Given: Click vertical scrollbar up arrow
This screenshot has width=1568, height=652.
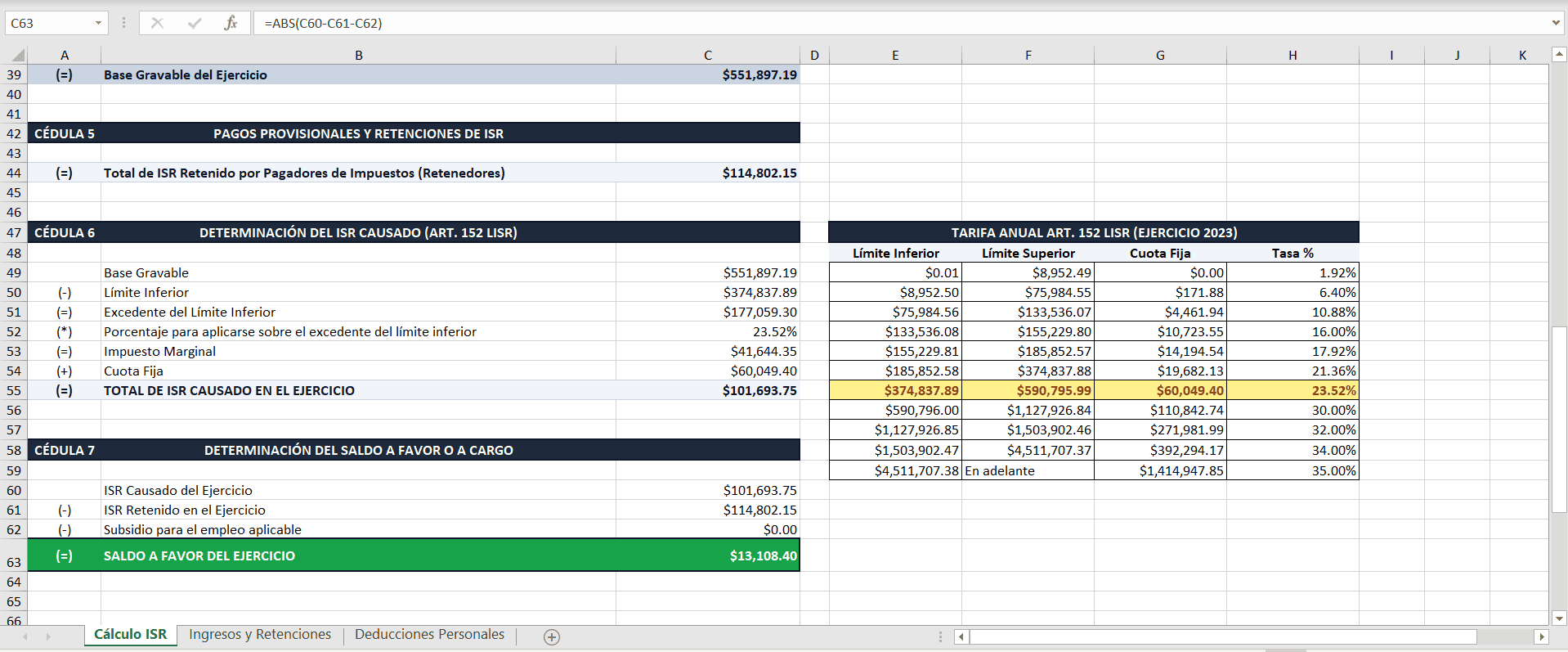Looking at the screenshot, I should pyautogui.click(x=1559, y=55).
